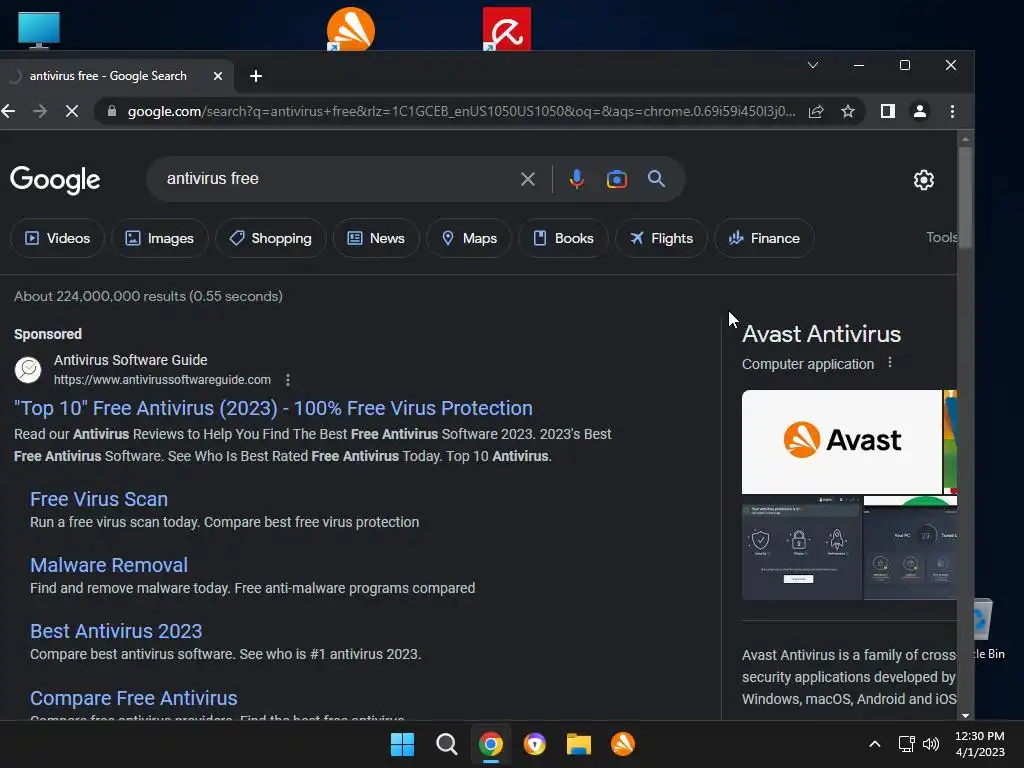
Task: Open network status in system tray
Action: [906, 744]
